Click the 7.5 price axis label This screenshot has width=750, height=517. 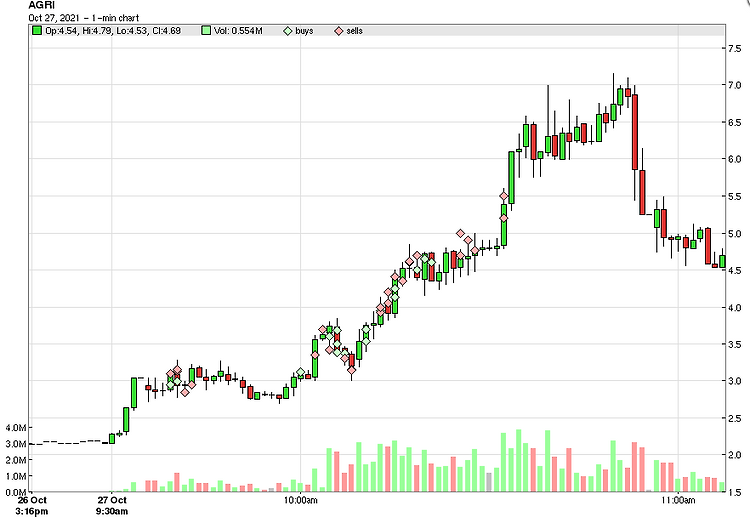735,48
